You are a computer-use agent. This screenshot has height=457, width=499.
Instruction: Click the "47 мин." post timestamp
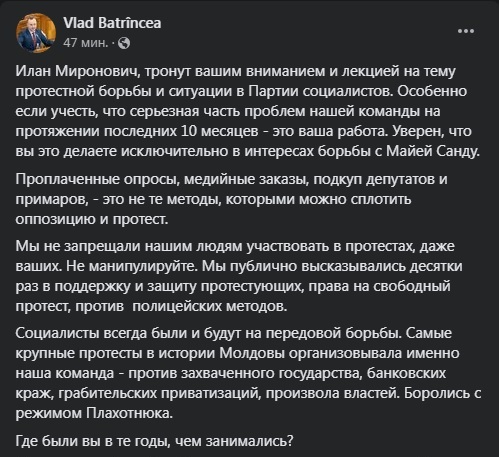[x=86, y=43]
